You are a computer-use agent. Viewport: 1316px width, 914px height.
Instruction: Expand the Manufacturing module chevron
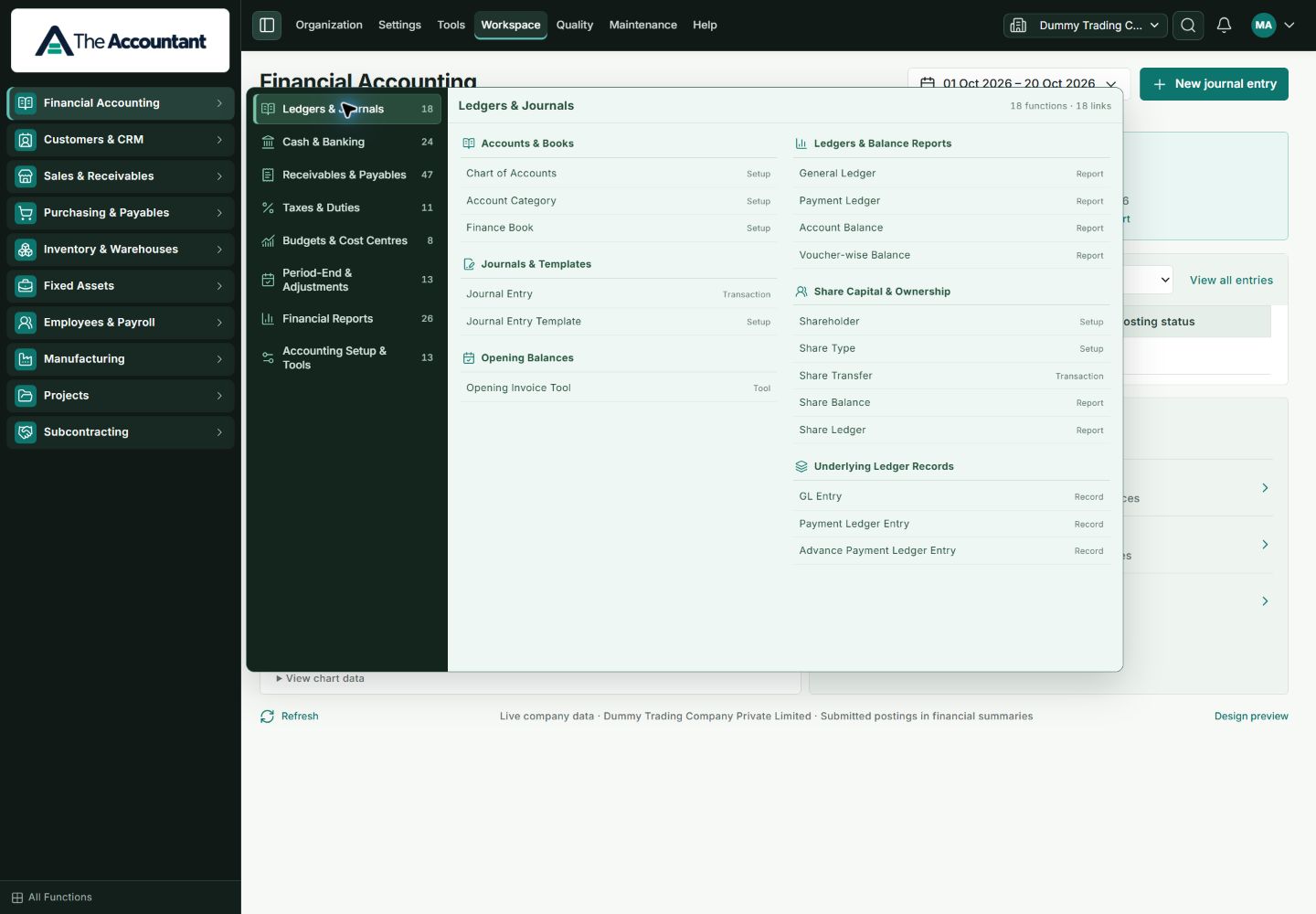219,359
